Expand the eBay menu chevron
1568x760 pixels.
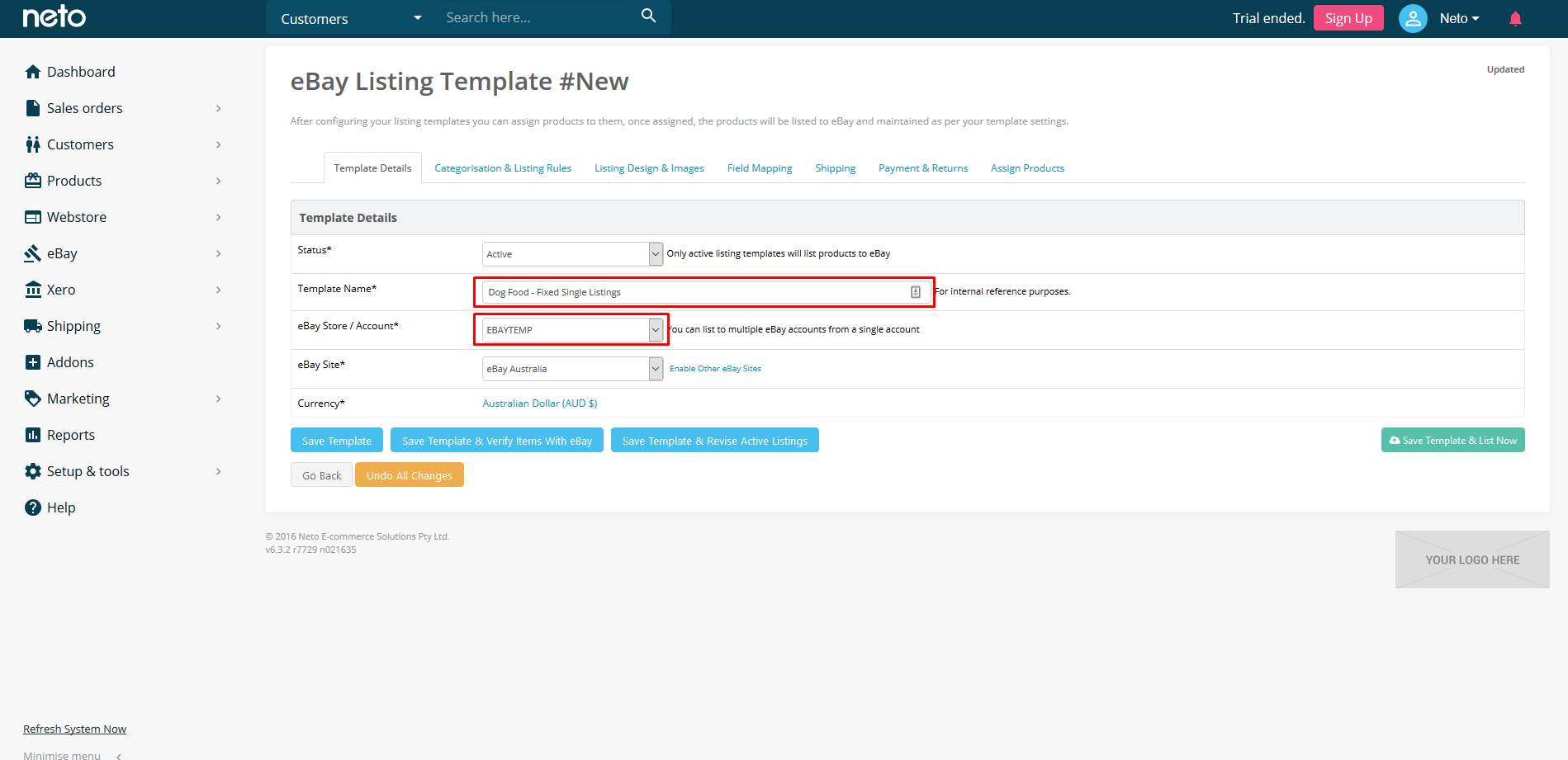click(x=219, y=253)
